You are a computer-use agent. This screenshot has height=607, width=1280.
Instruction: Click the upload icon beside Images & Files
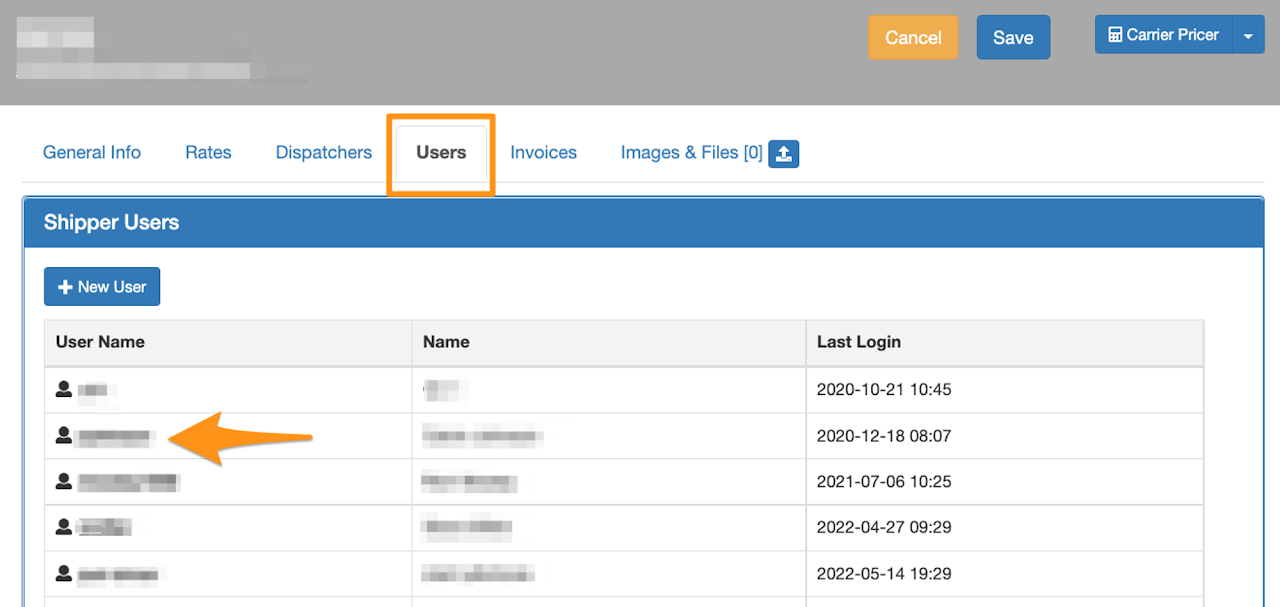pyautogui.click(x=783, y=153)
